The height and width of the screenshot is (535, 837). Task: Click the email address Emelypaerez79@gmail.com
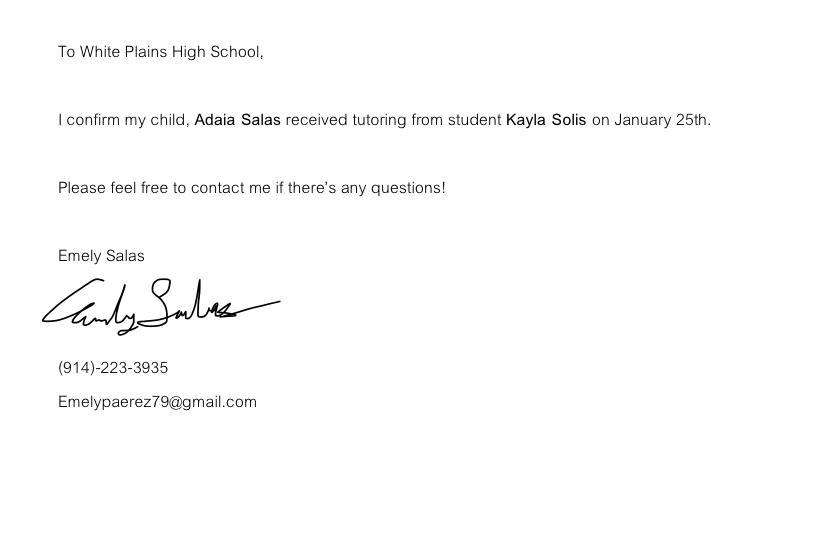pyautogui.click(x=157, y=402)
